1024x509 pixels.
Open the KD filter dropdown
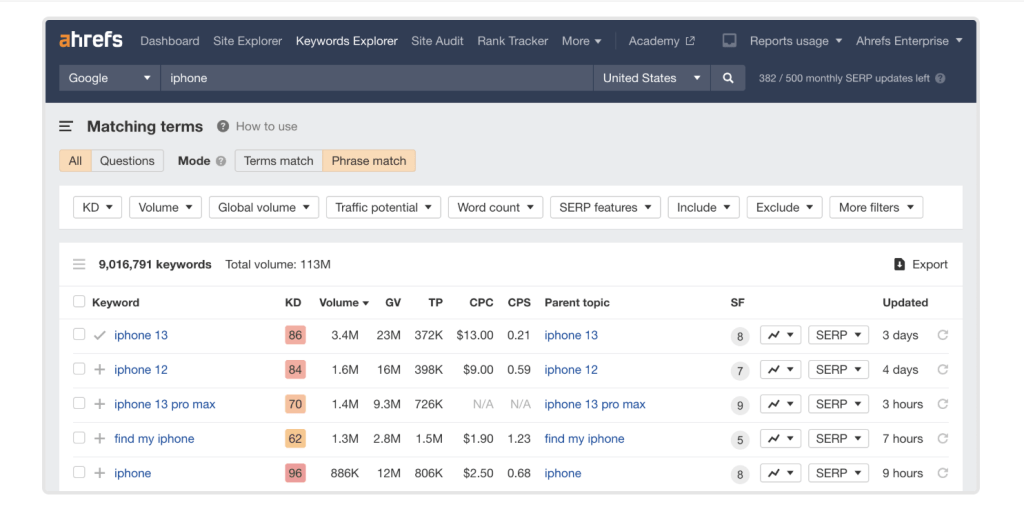point(97,207)
